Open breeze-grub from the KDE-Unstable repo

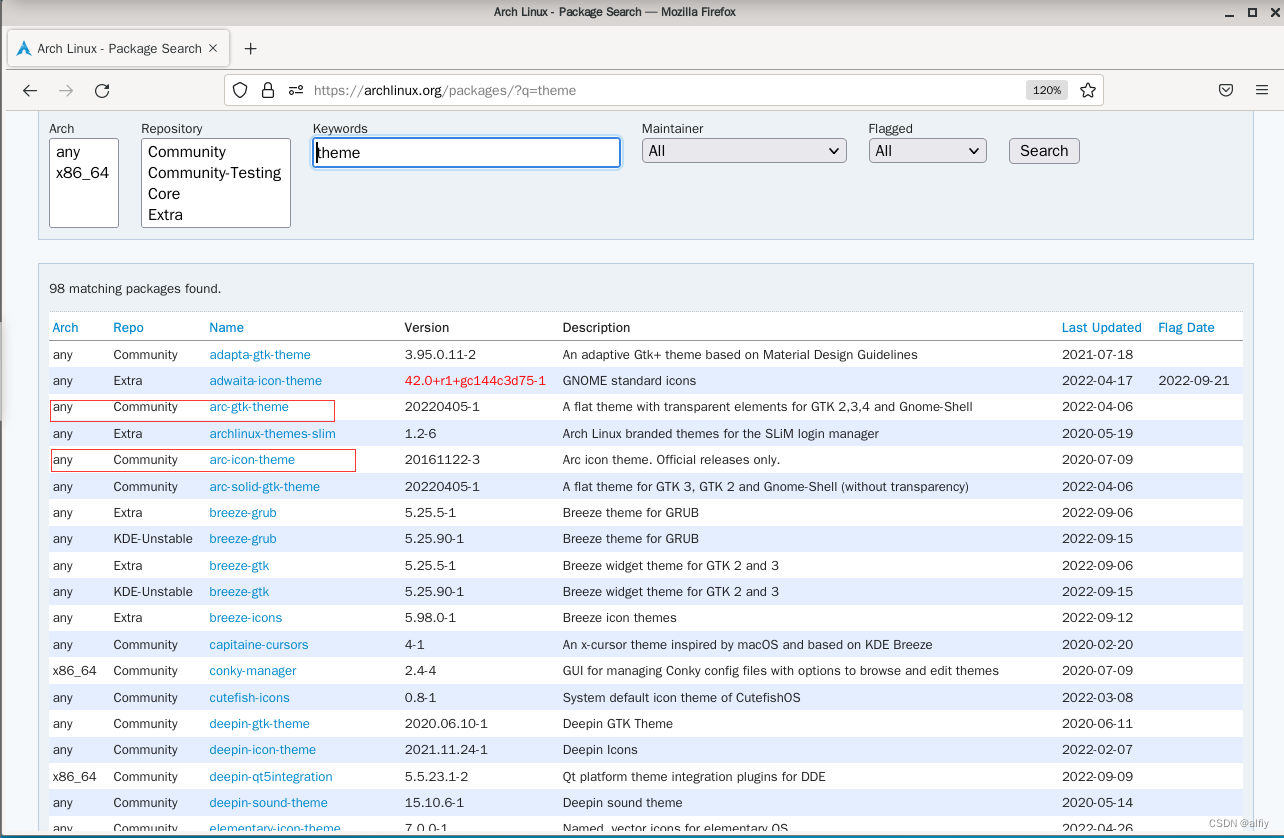click(242, 539)
